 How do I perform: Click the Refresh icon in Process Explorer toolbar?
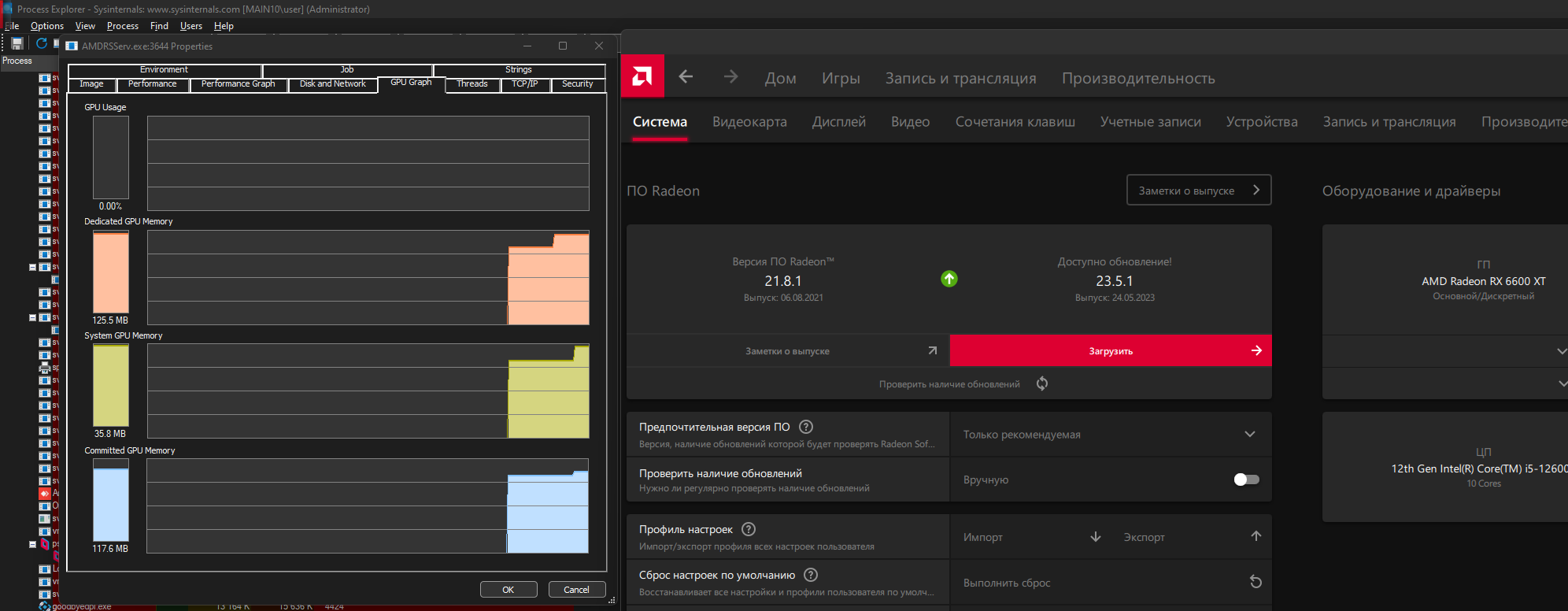[x=41, y=43]
